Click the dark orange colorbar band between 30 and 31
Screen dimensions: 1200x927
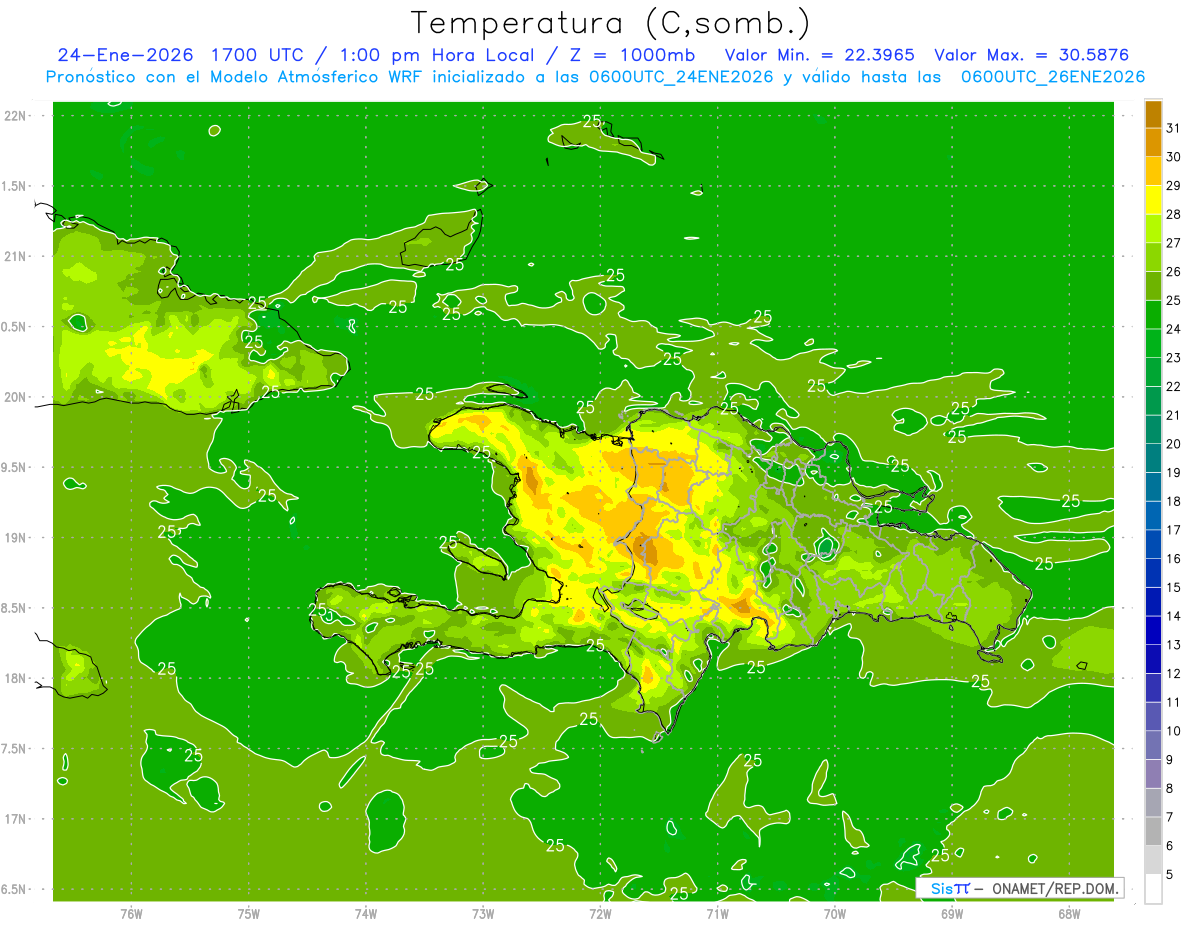click(1153, 142)
